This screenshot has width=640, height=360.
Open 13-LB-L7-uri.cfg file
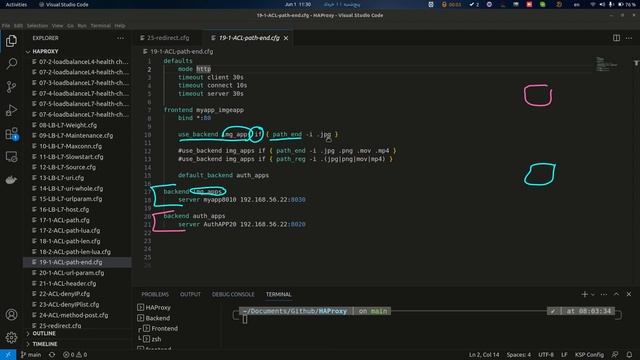tap(61, 178)
